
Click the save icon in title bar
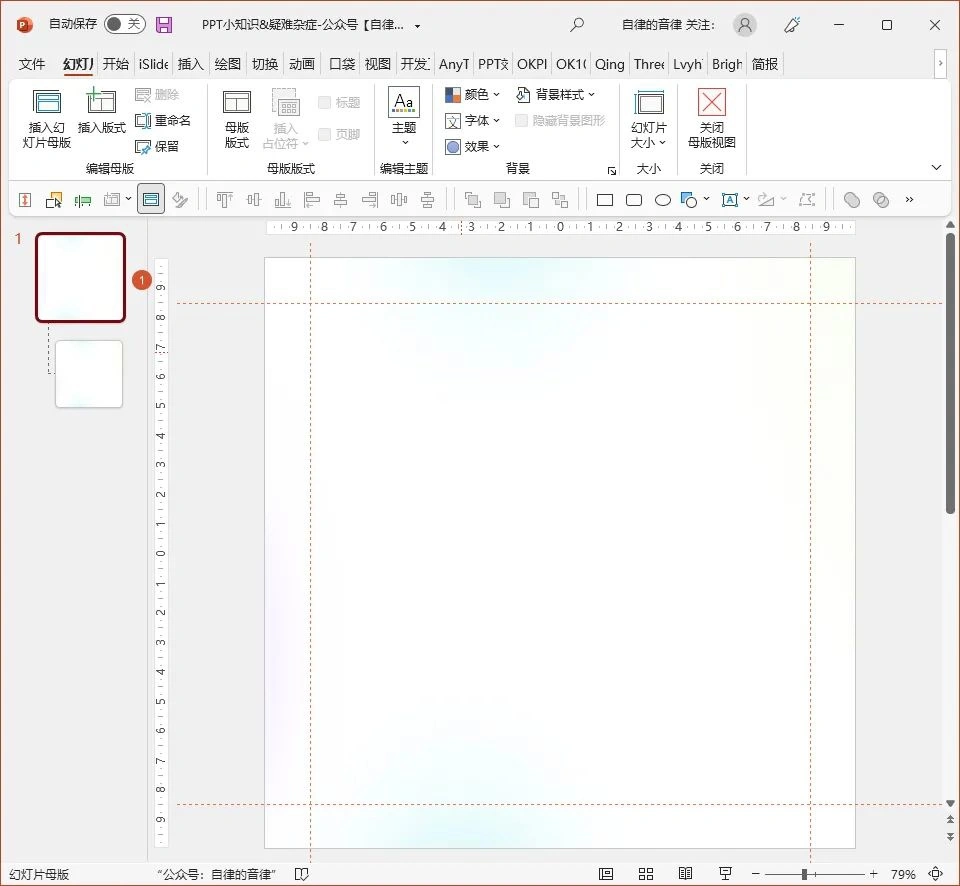tap(164, 25)
